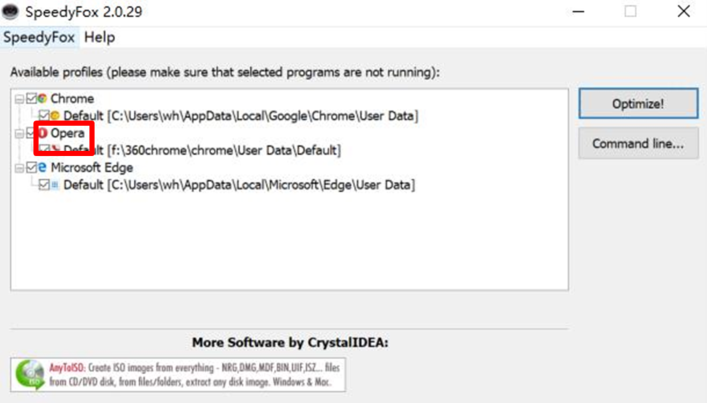Uncheck the Chrome Default profile checkbox
This screenshot has width=707, height=403.
[x=43, y=116]
